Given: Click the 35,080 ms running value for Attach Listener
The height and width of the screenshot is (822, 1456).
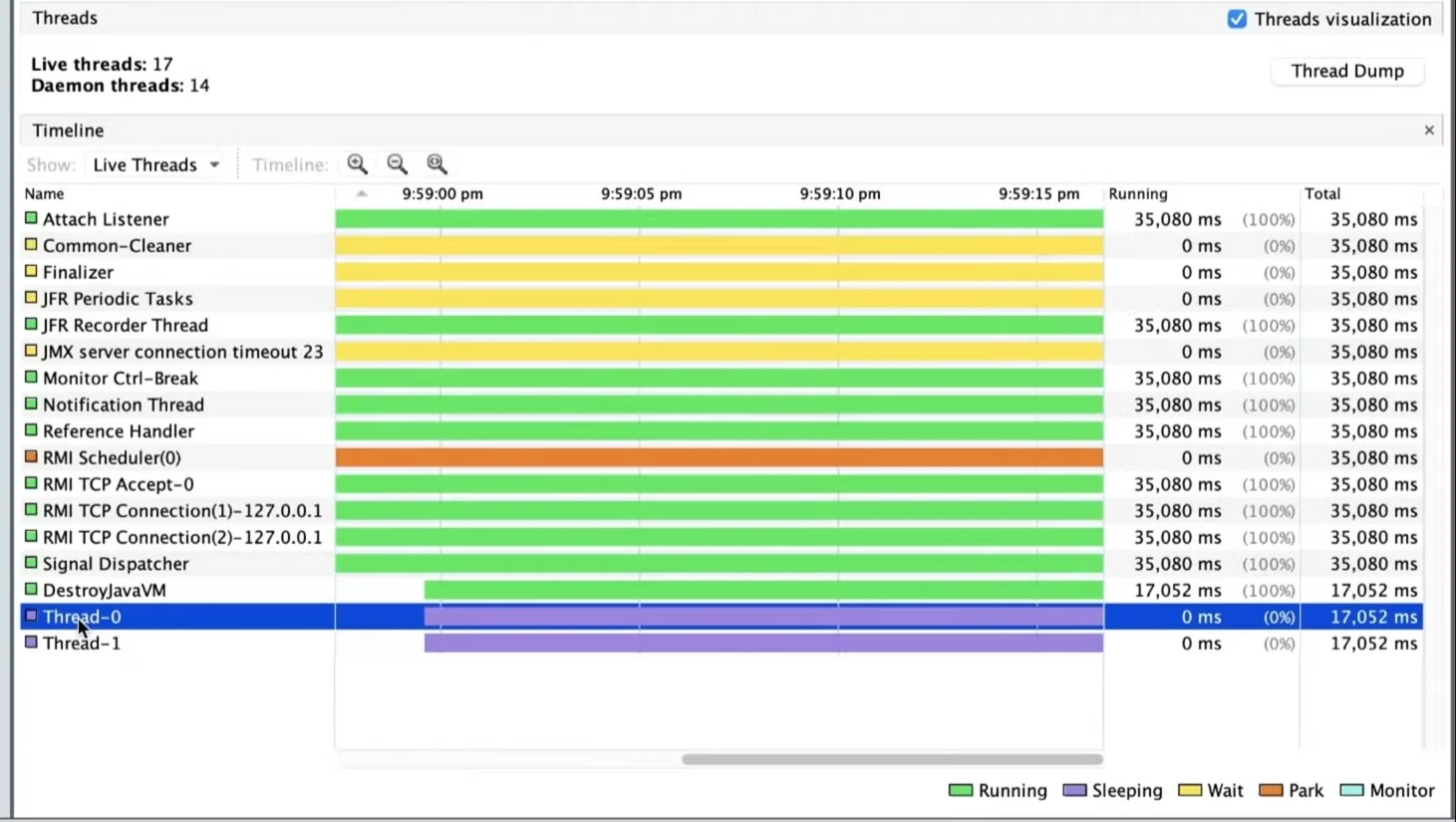Looking at the screenshot, I should [x=1177, y=219].
